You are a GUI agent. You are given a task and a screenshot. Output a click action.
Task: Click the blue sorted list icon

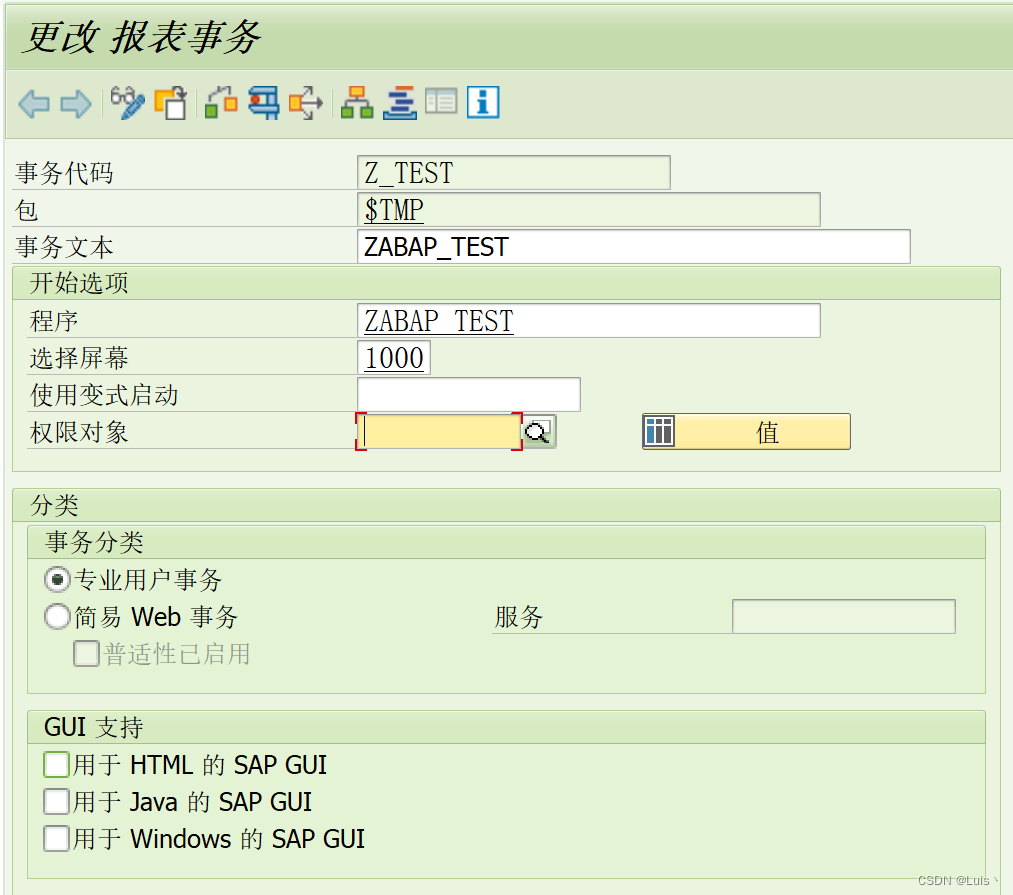pyautogui.click(x=400, y=101)
